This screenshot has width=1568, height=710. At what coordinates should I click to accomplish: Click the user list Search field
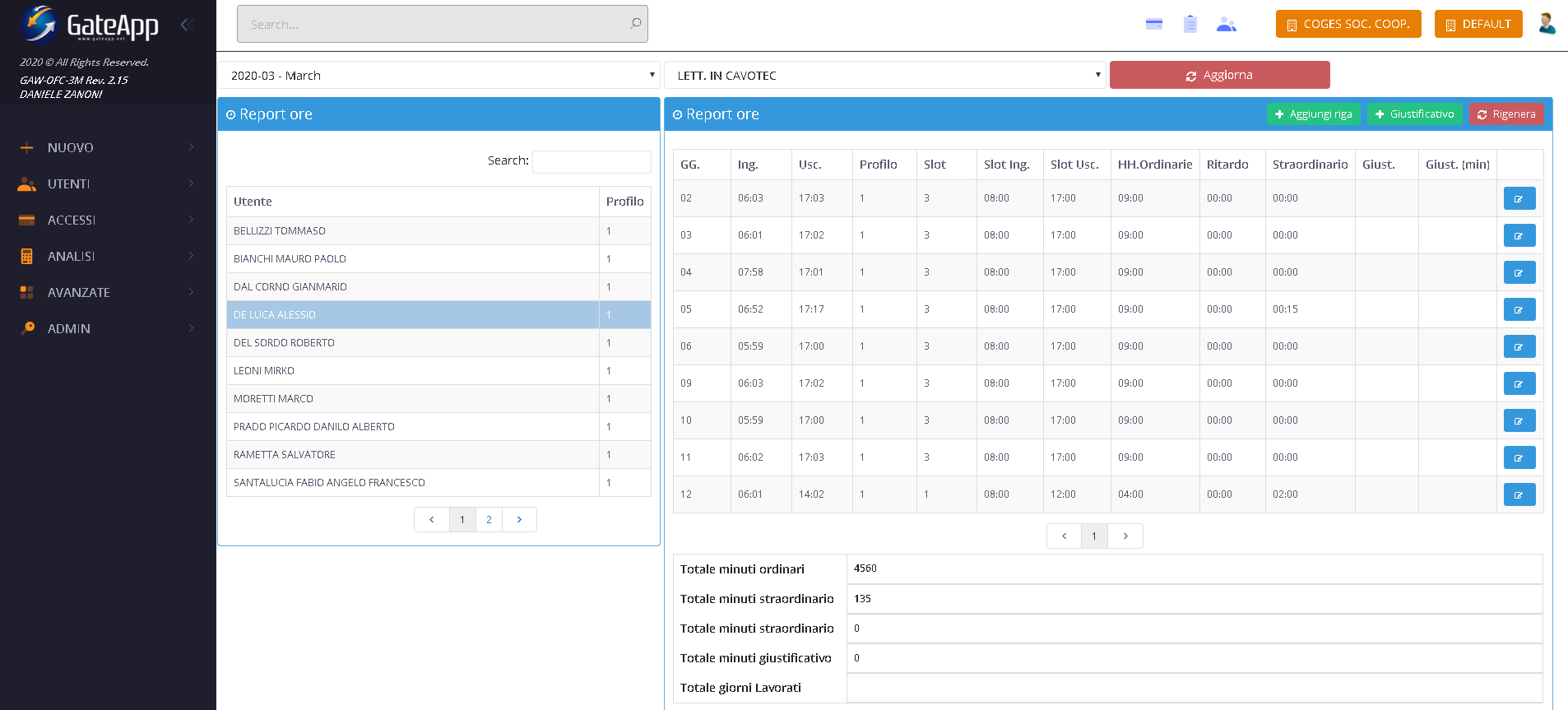(x=591, y=161)
